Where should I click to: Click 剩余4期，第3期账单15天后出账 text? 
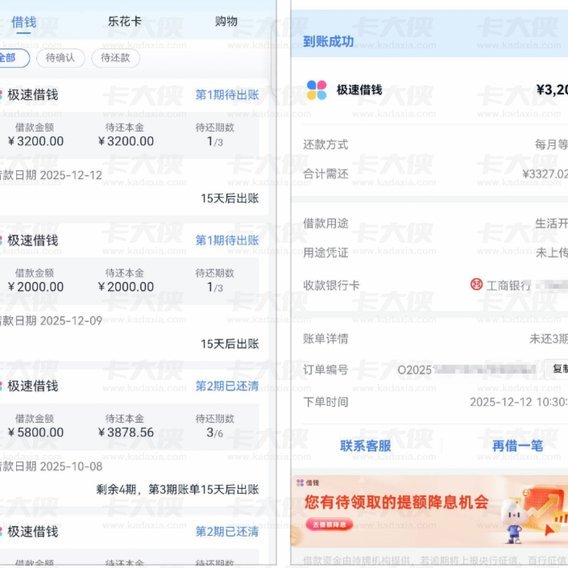(x=178, y=489)
